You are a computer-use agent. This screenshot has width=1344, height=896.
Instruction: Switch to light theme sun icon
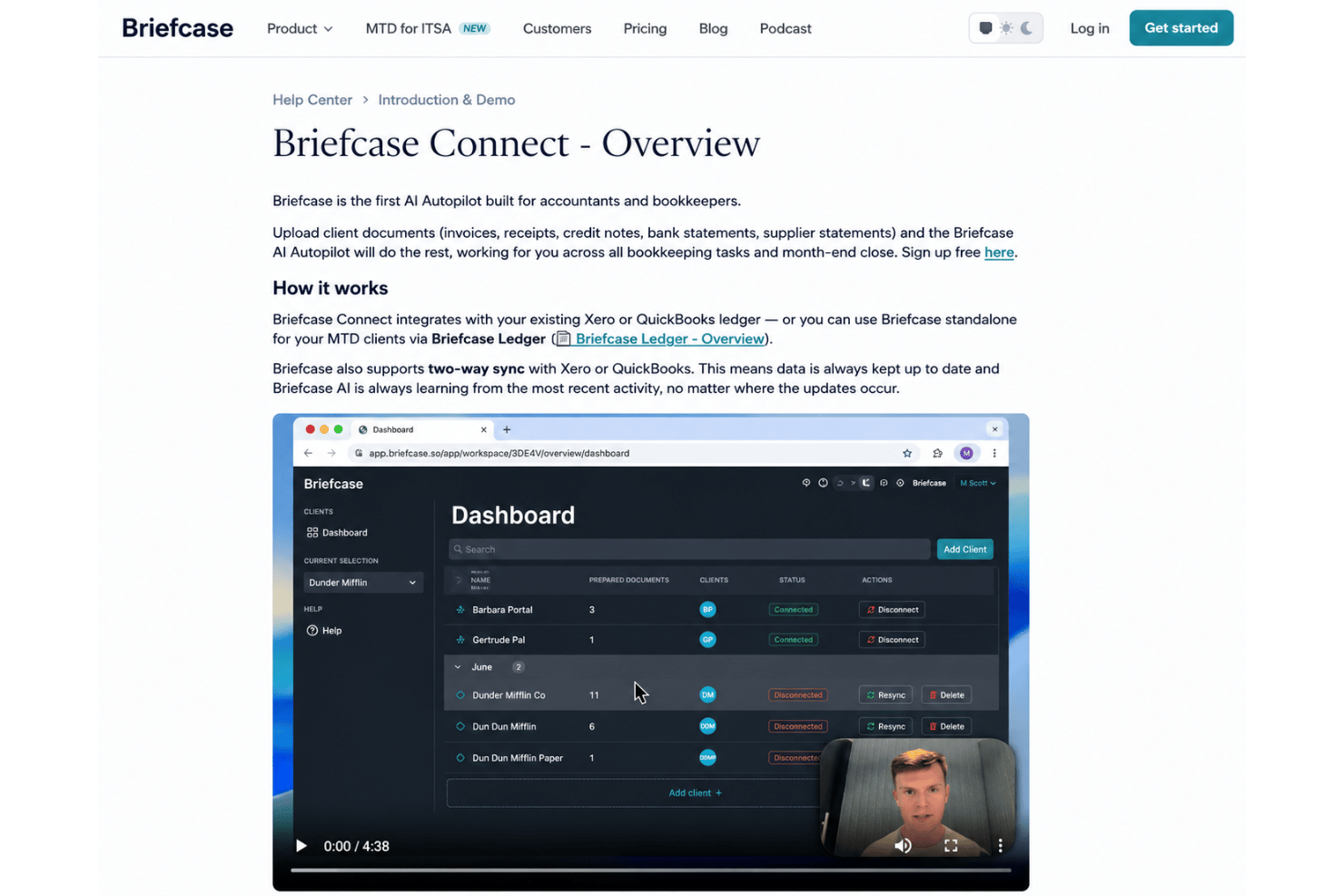pos(1006,28)
